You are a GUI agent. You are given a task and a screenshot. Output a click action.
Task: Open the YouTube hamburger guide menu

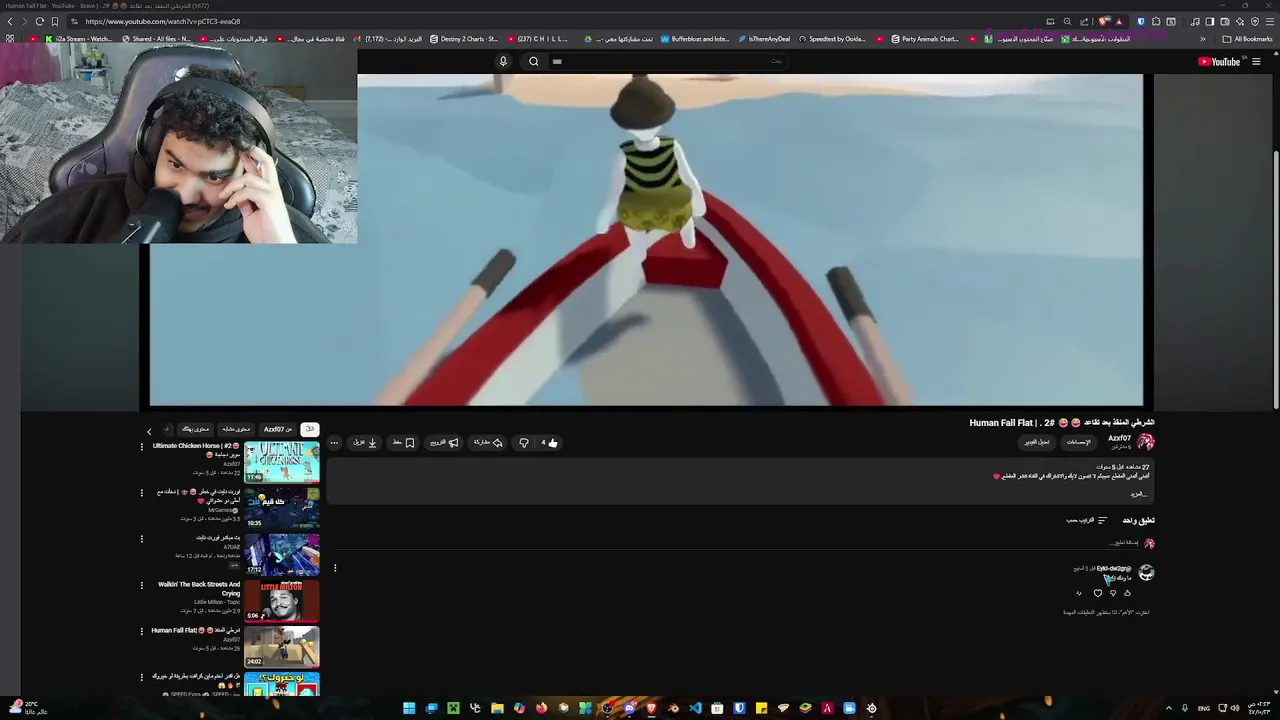click(x=1256, y=61)
